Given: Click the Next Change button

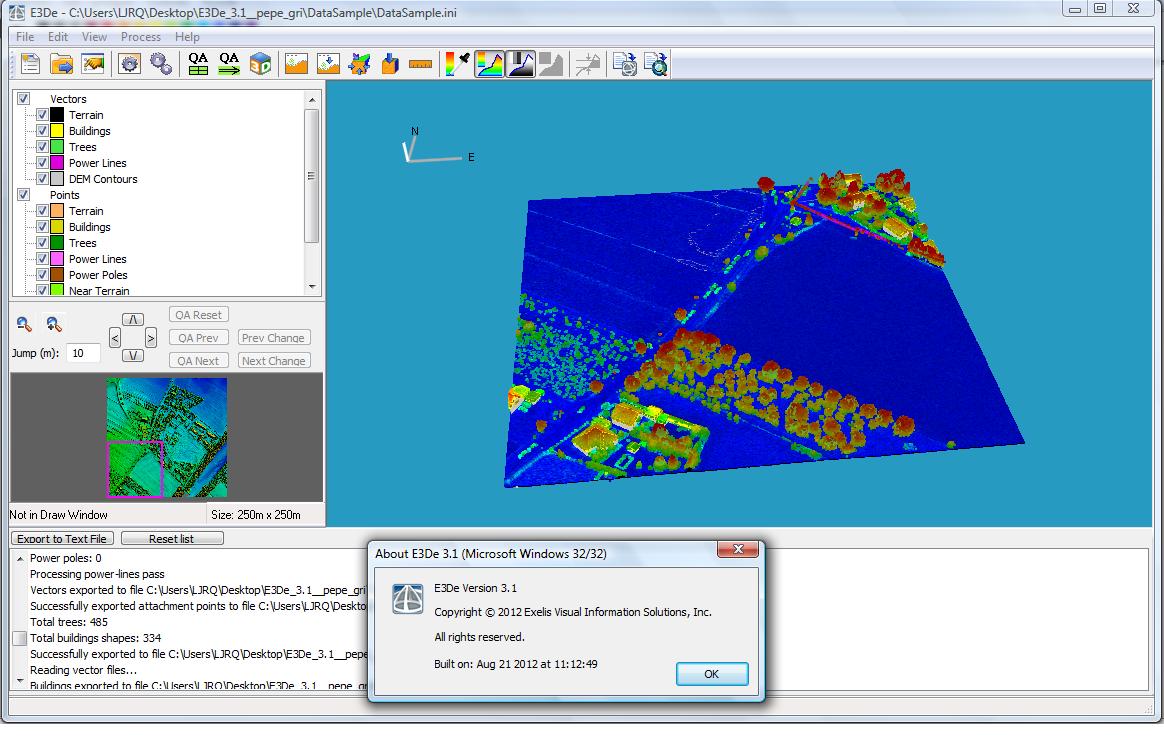Looking at the screenshot, I should (274, 361).
